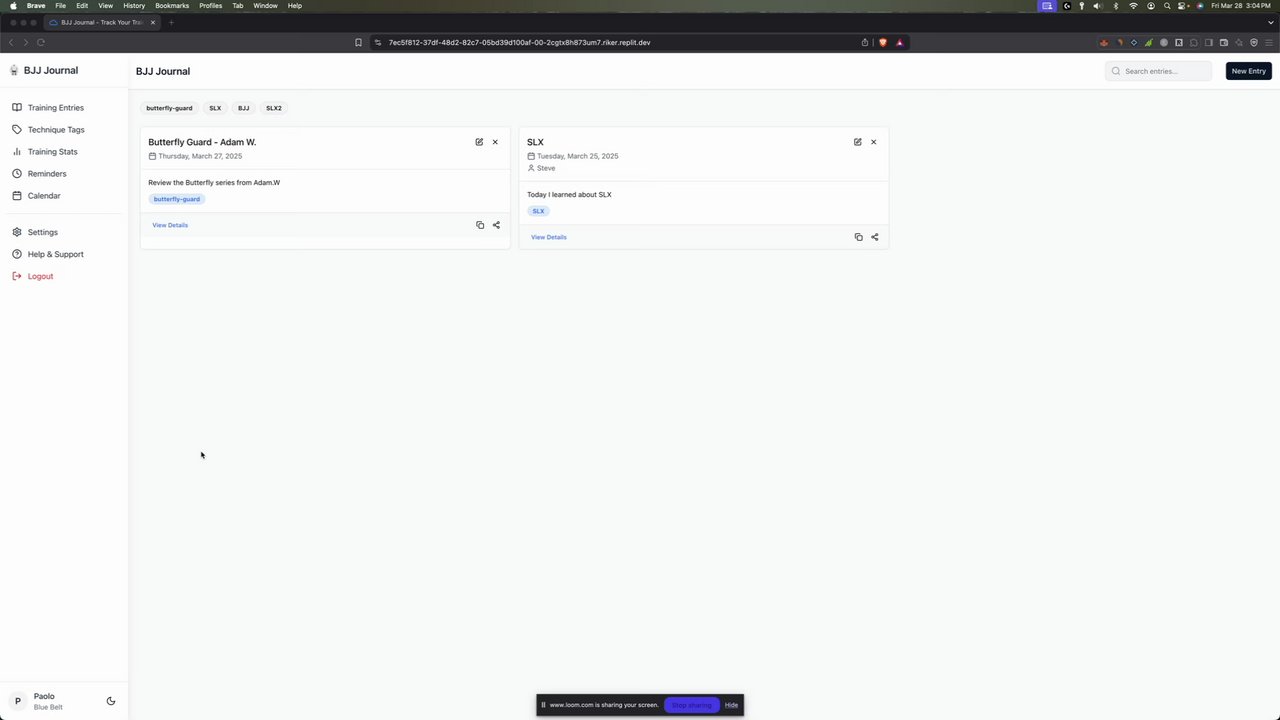Open the History menu in the menu bar

point(134,6)
